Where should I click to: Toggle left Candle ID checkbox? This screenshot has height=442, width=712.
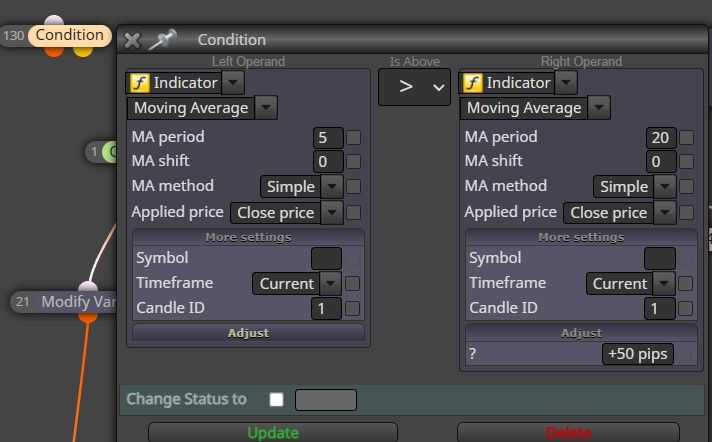click(x=352, y=308)
